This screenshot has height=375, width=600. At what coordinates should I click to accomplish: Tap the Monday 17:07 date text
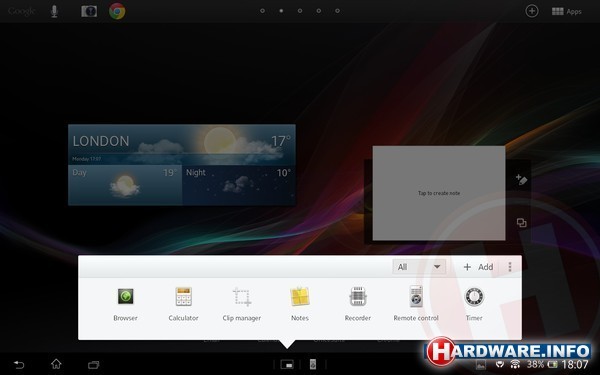point(87,159)
